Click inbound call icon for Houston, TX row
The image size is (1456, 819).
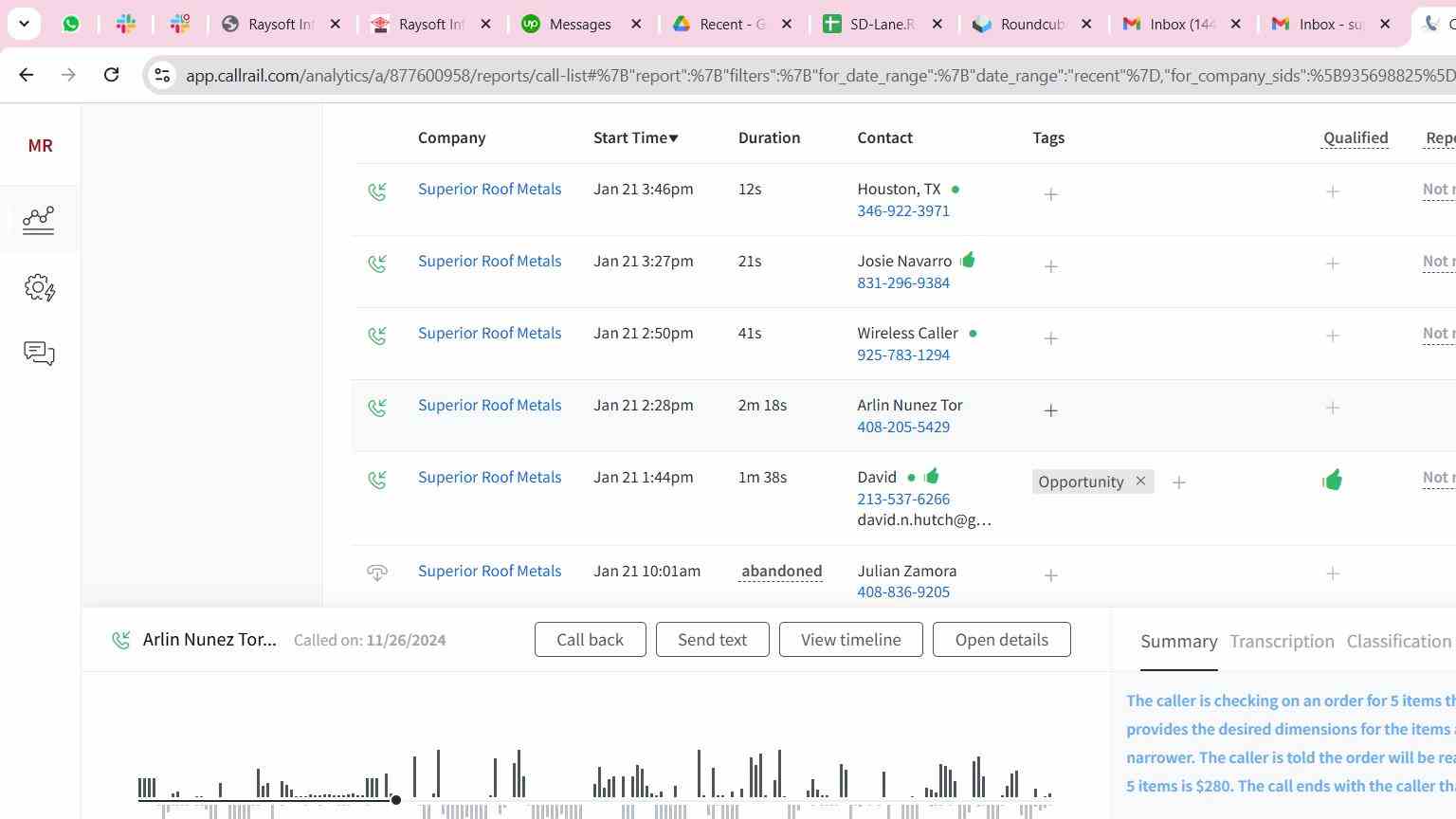tap(377, 191)
